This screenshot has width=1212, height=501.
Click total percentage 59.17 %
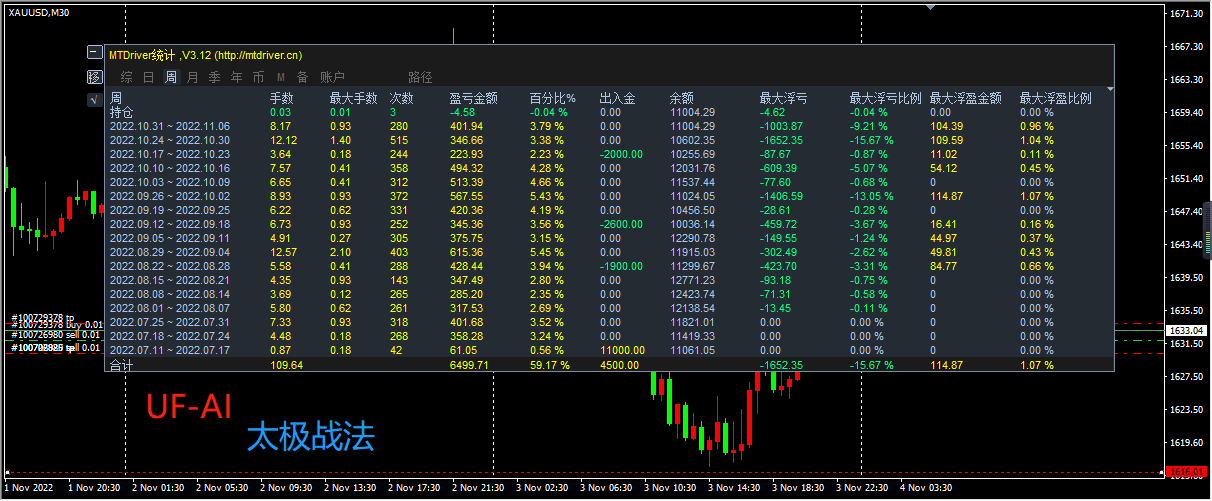(x=550, y=366)
